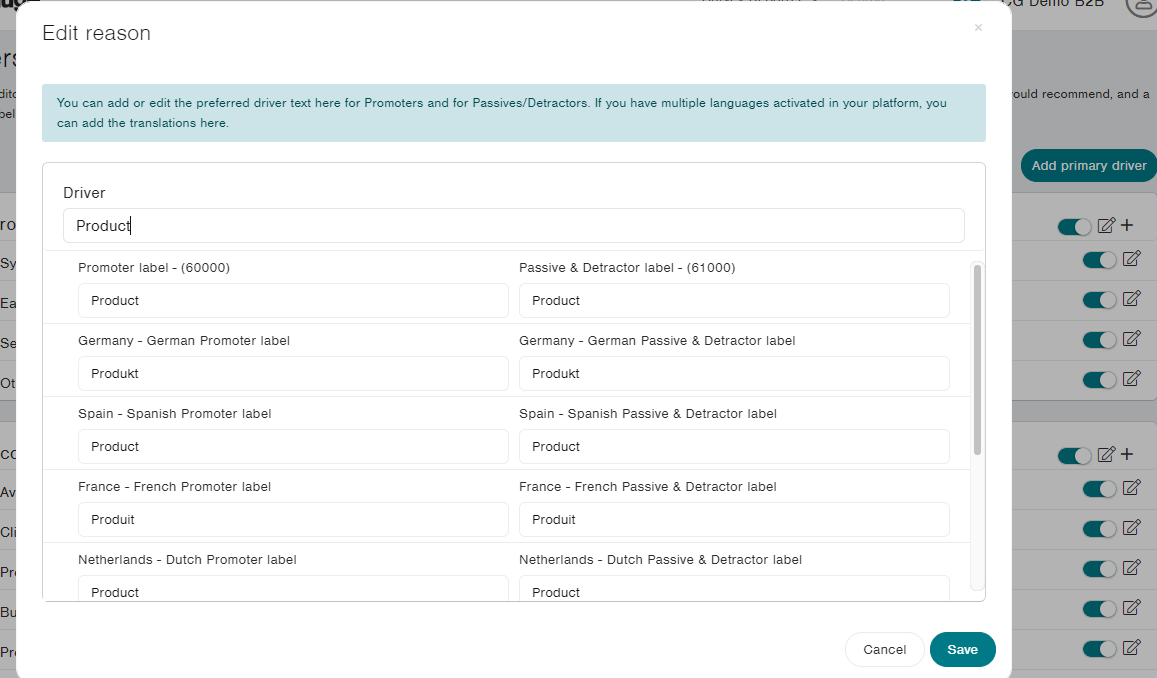Click the edit icon in the 'Av' row
The width and height of the screenshot is (1157, 678).
pyautogui.click(x=1131, y=488)
